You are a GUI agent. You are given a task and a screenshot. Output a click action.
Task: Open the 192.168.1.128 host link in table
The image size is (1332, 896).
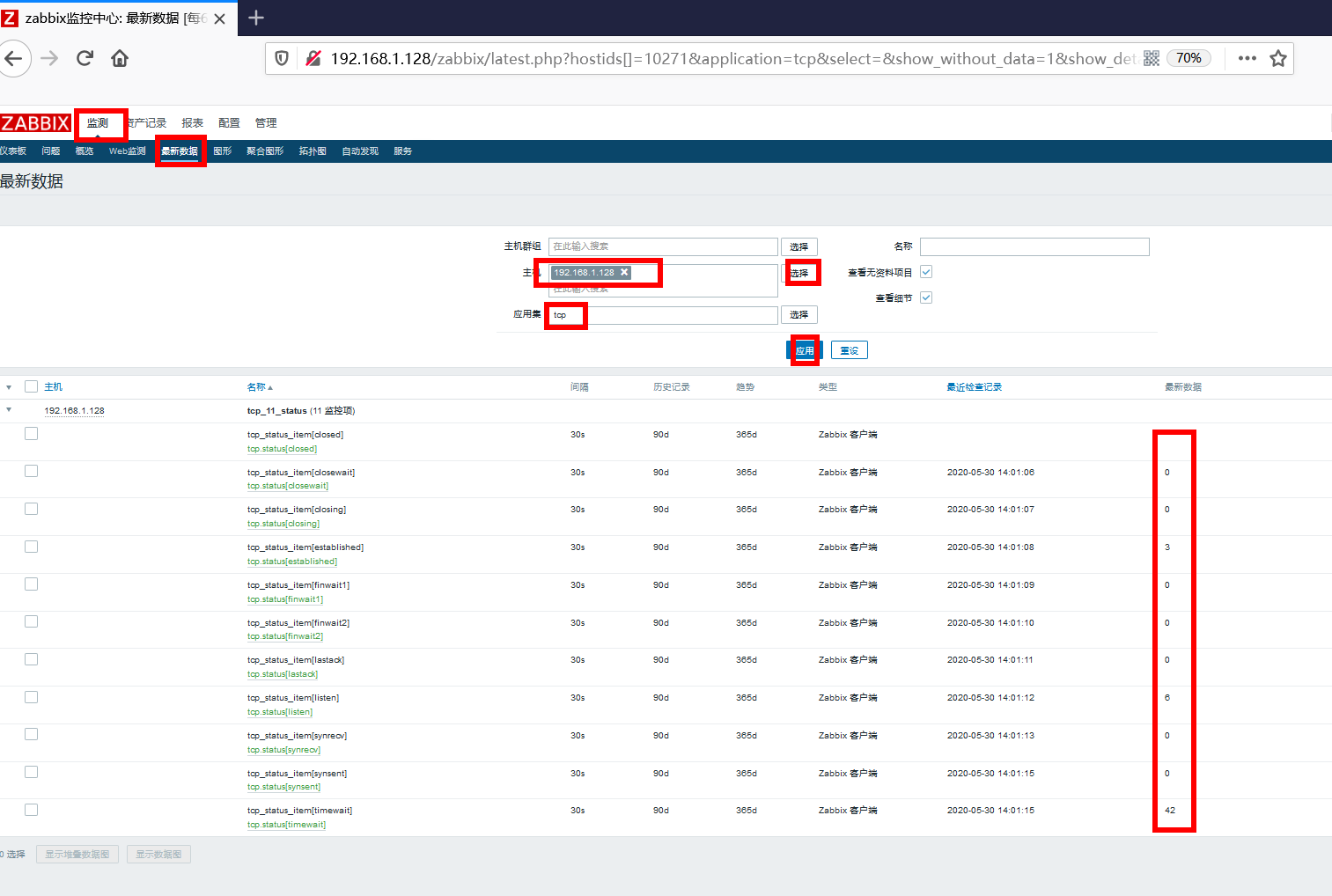75,411
